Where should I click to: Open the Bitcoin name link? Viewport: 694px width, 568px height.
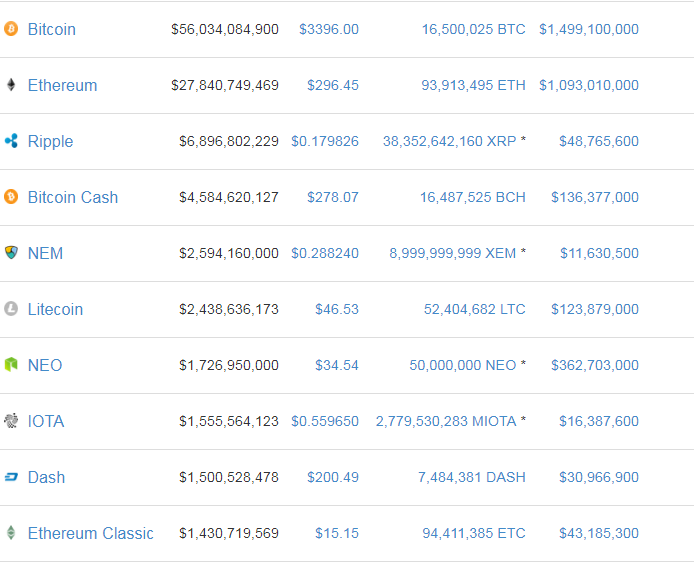[52, 29]
